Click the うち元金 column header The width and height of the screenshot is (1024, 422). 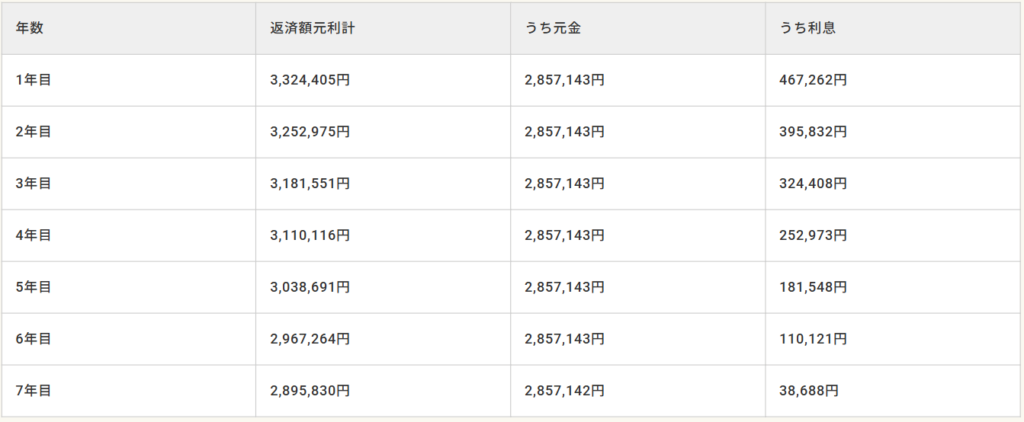tap(553, 28)
